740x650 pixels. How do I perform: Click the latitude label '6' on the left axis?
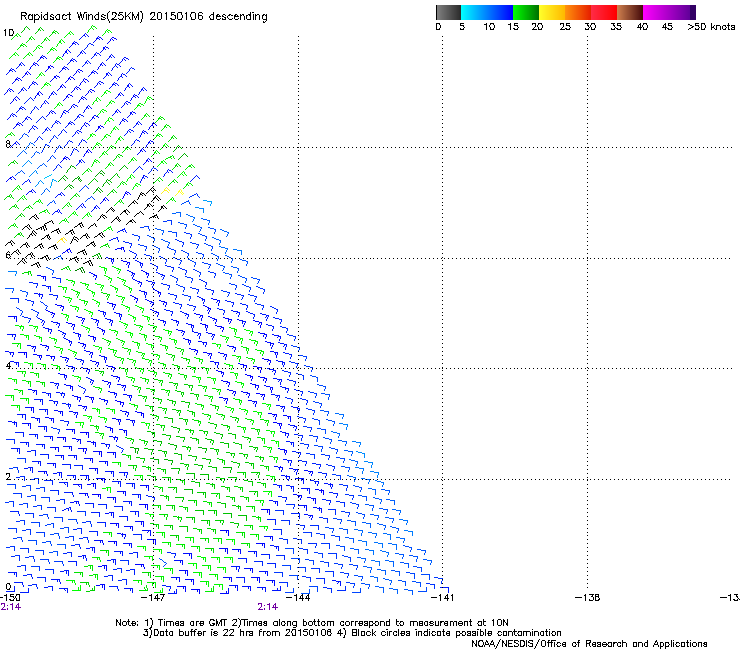8,255
